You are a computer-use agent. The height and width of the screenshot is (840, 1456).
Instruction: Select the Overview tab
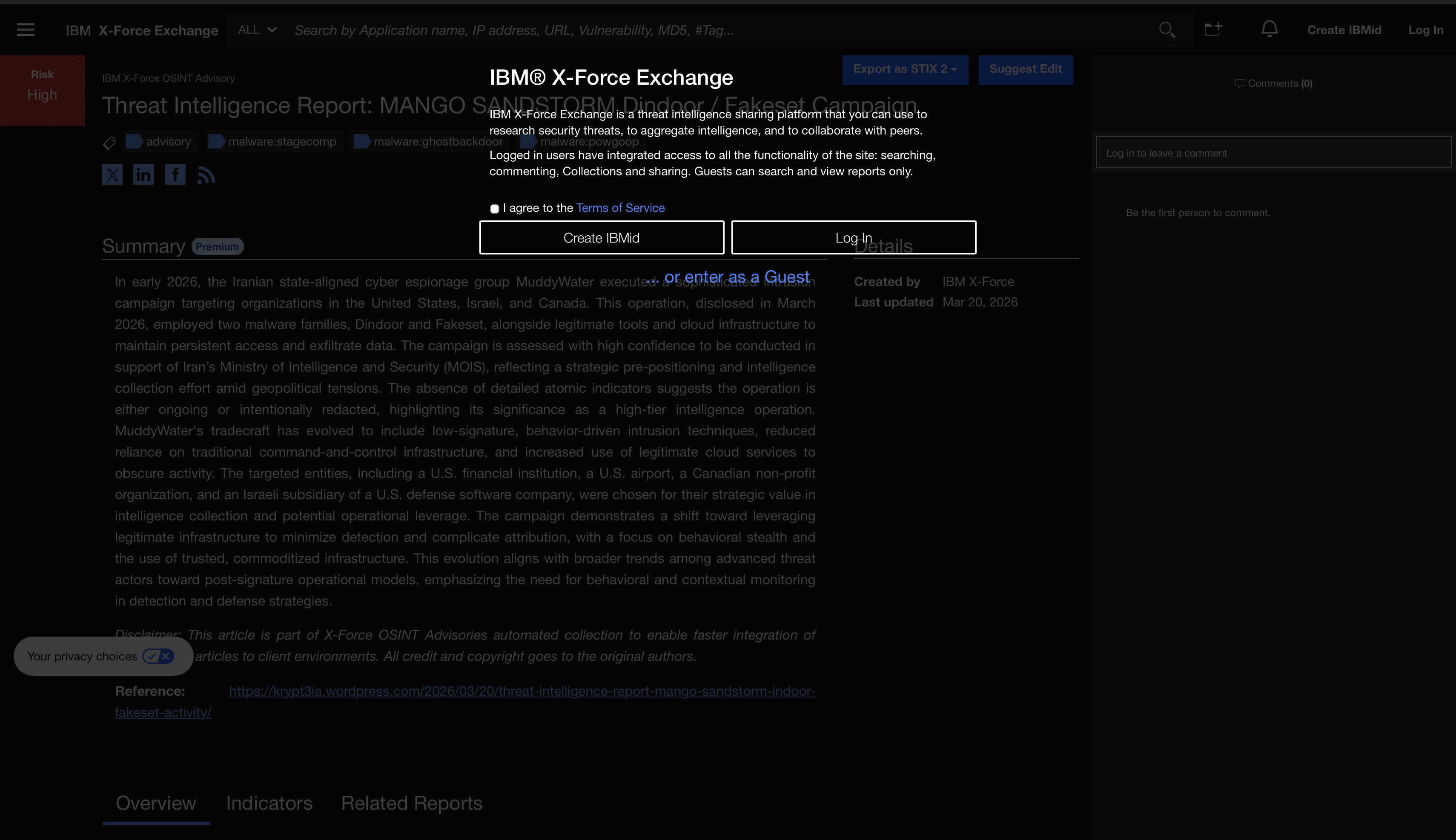pyautogui.click(x=156, y=803)
